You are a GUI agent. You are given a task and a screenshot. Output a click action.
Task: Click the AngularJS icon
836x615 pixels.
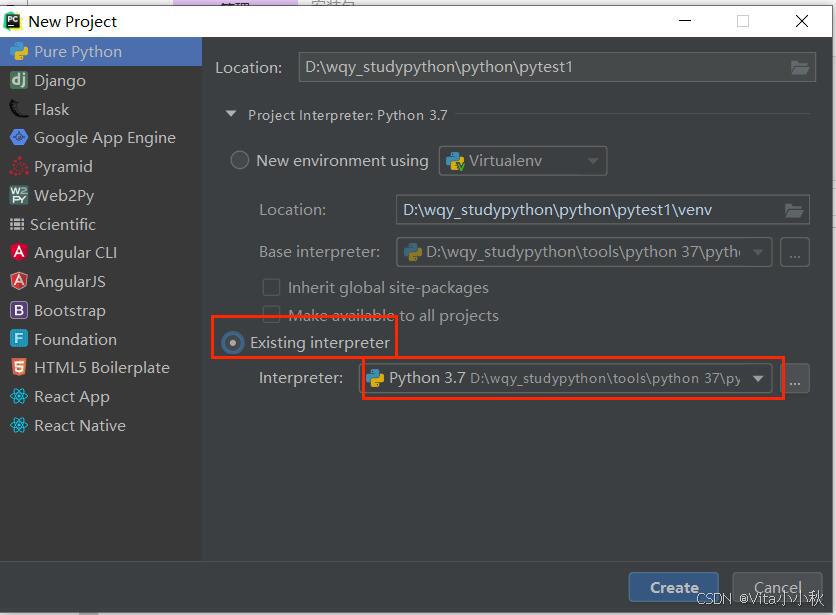(19, 281)
